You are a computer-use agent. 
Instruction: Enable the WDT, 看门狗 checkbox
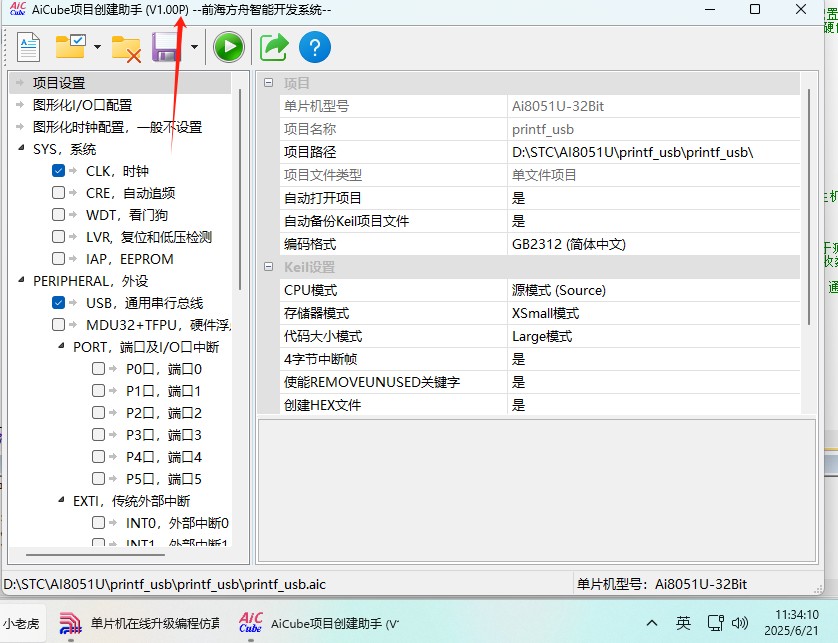tap(58, 214)
